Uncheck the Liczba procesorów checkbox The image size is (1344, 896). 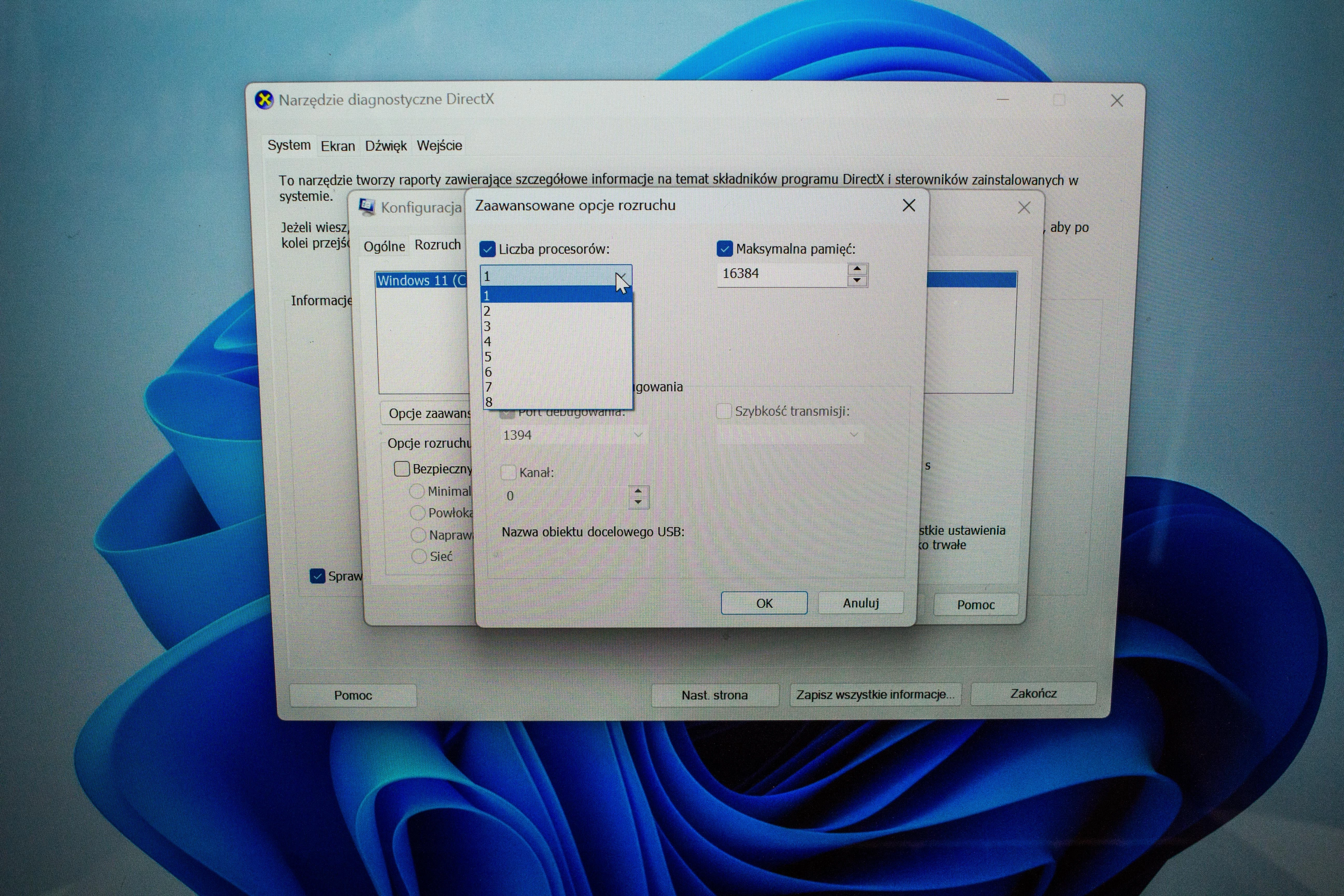coord(487,249)
